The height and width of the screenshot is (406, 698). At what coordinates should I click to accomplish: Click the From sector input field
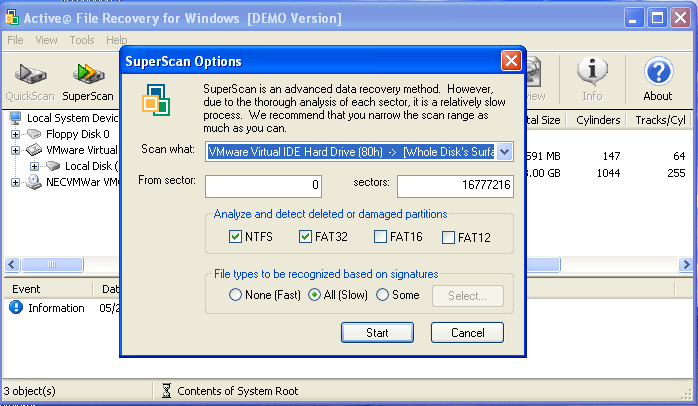point(263,186)
